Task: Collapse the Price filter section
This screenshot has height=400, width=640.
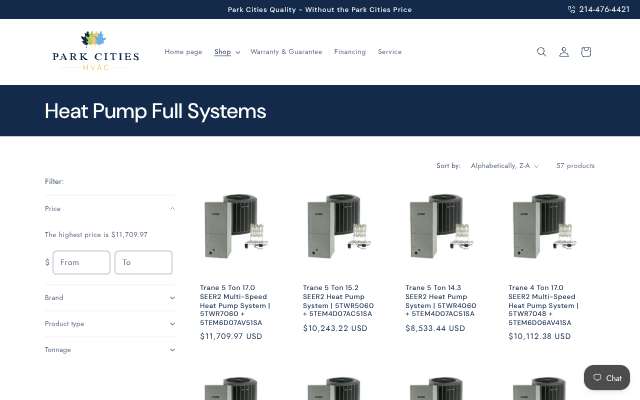Action: pyautogui.click(x=110, y=209)
